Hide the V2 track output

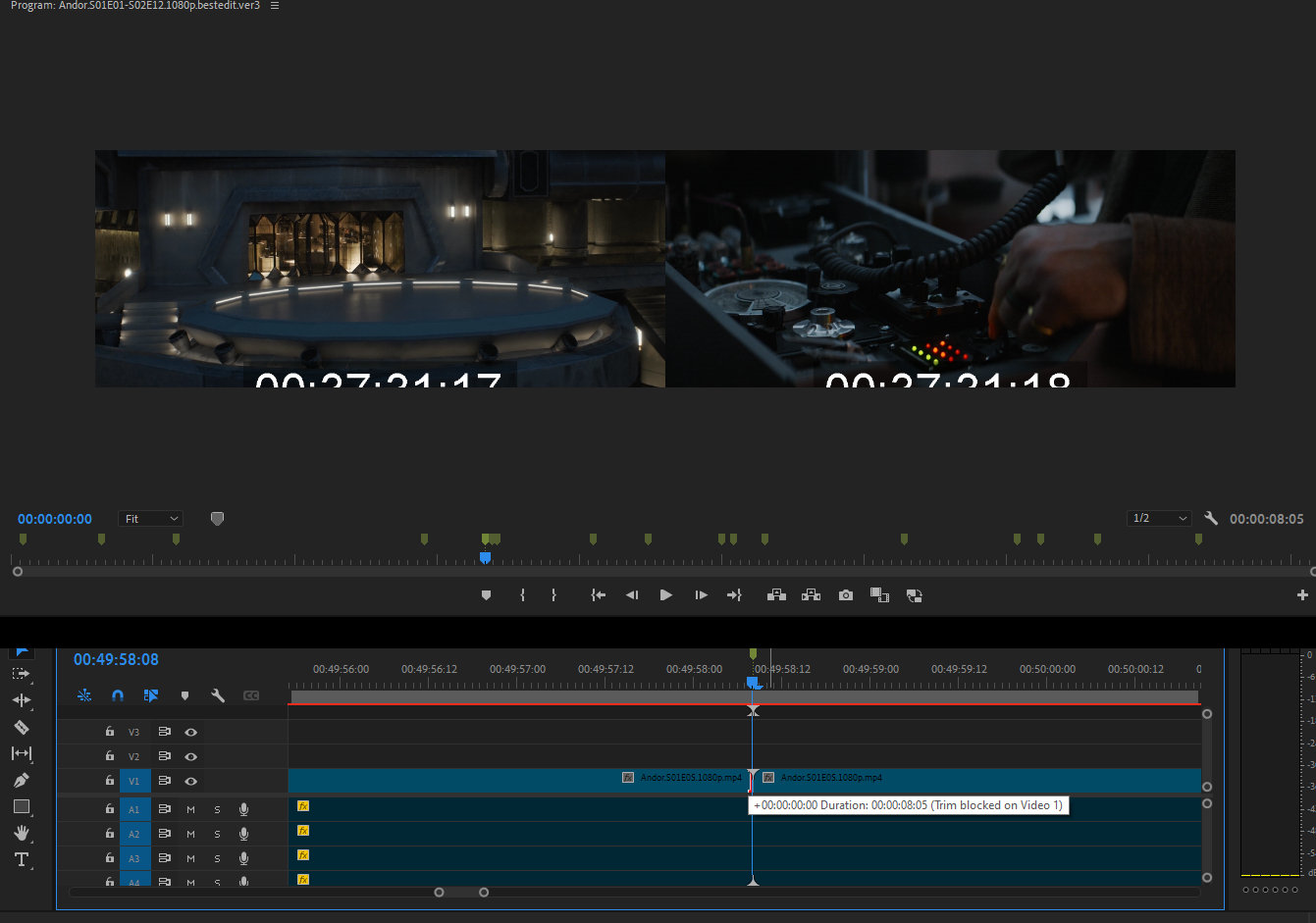click(191, 756)
